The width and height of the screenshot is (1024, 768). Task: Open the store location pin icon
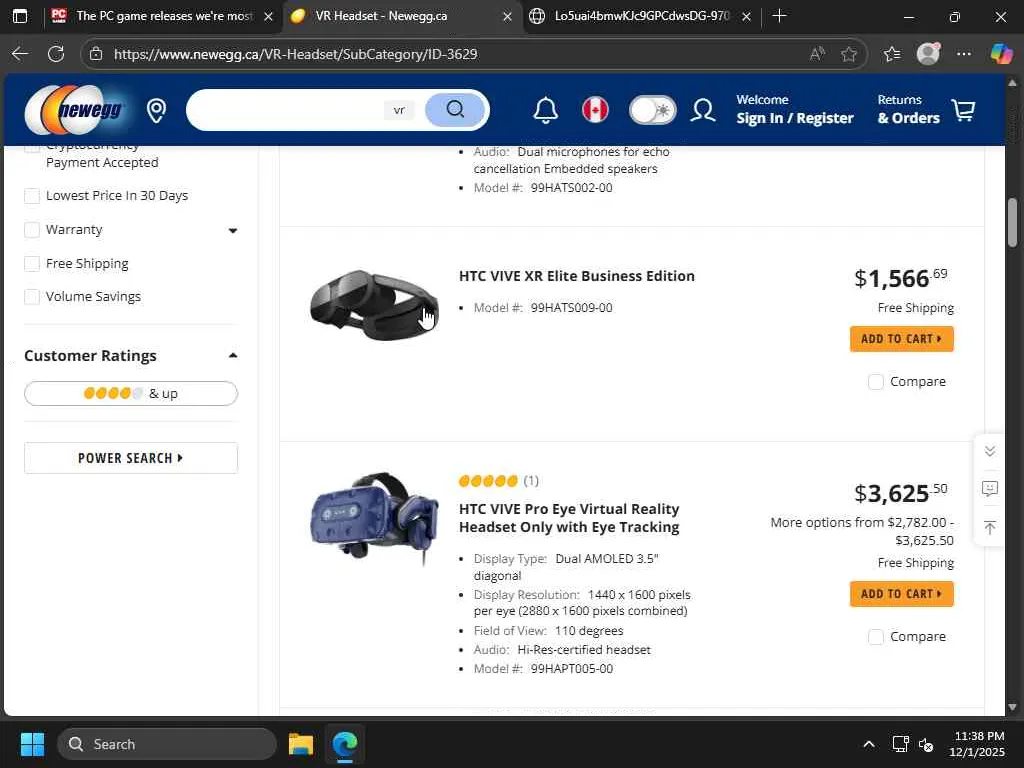[x=156, y=110]
